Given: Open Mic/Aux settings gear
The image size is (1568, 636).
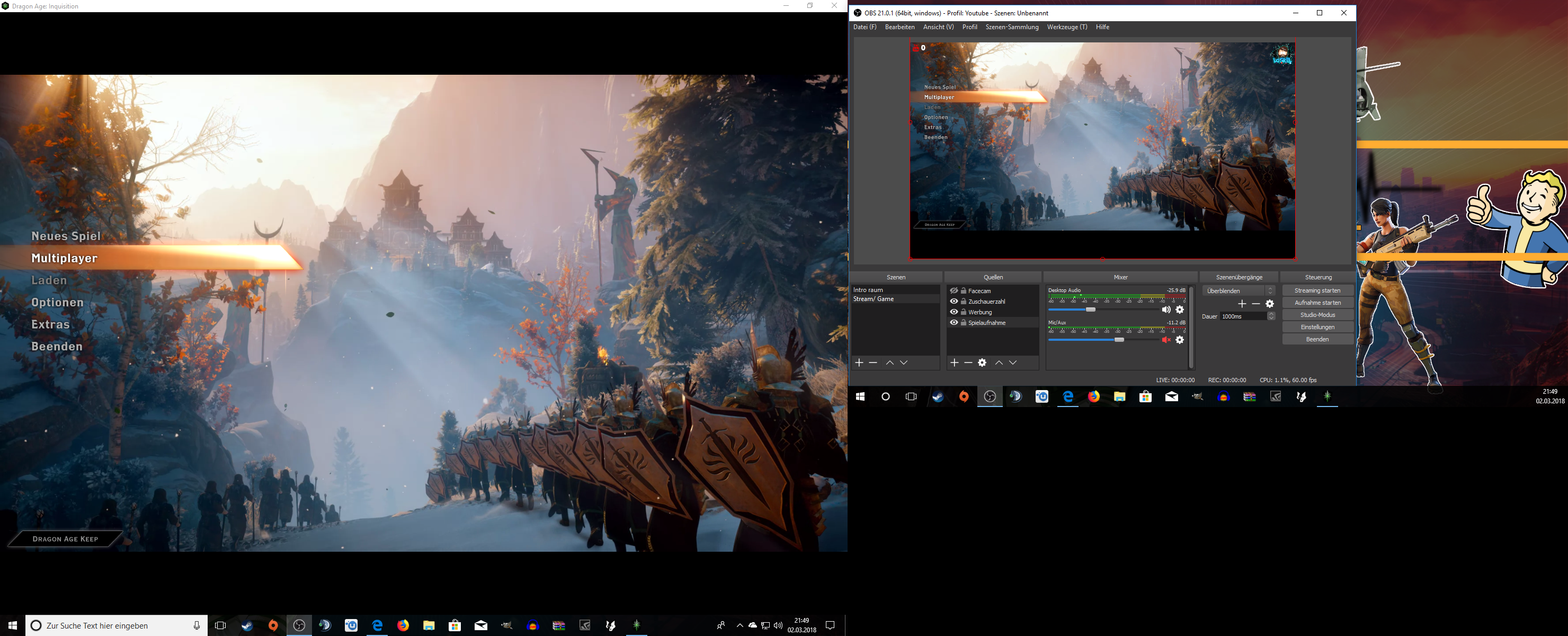Looking at the screenshot, I should click(x=1180, y=340).
